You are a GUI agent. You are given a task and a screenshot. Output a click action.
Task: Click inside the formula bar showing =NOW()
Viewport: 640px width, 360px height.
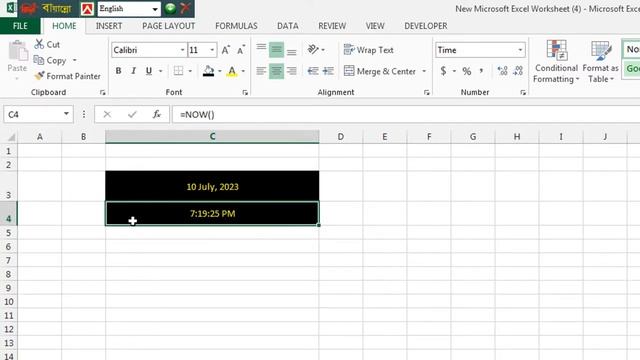click(406, 114)
